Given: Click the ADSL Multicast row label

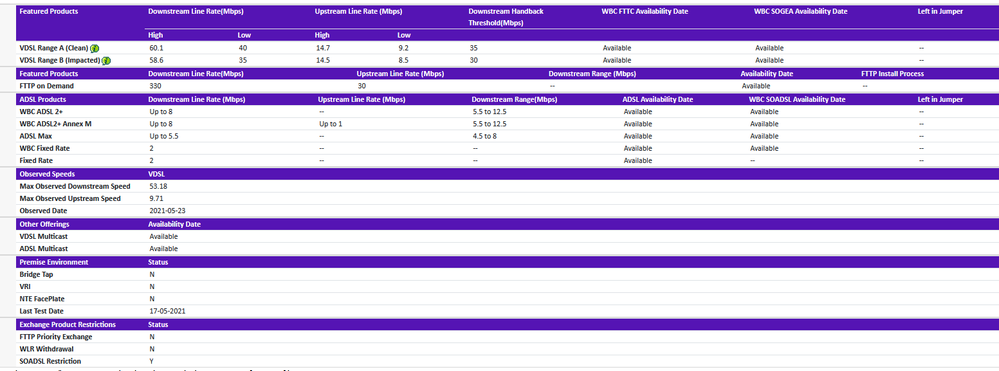Looking at the screenshot, I should pyautogui.click(x=44, y=249).
